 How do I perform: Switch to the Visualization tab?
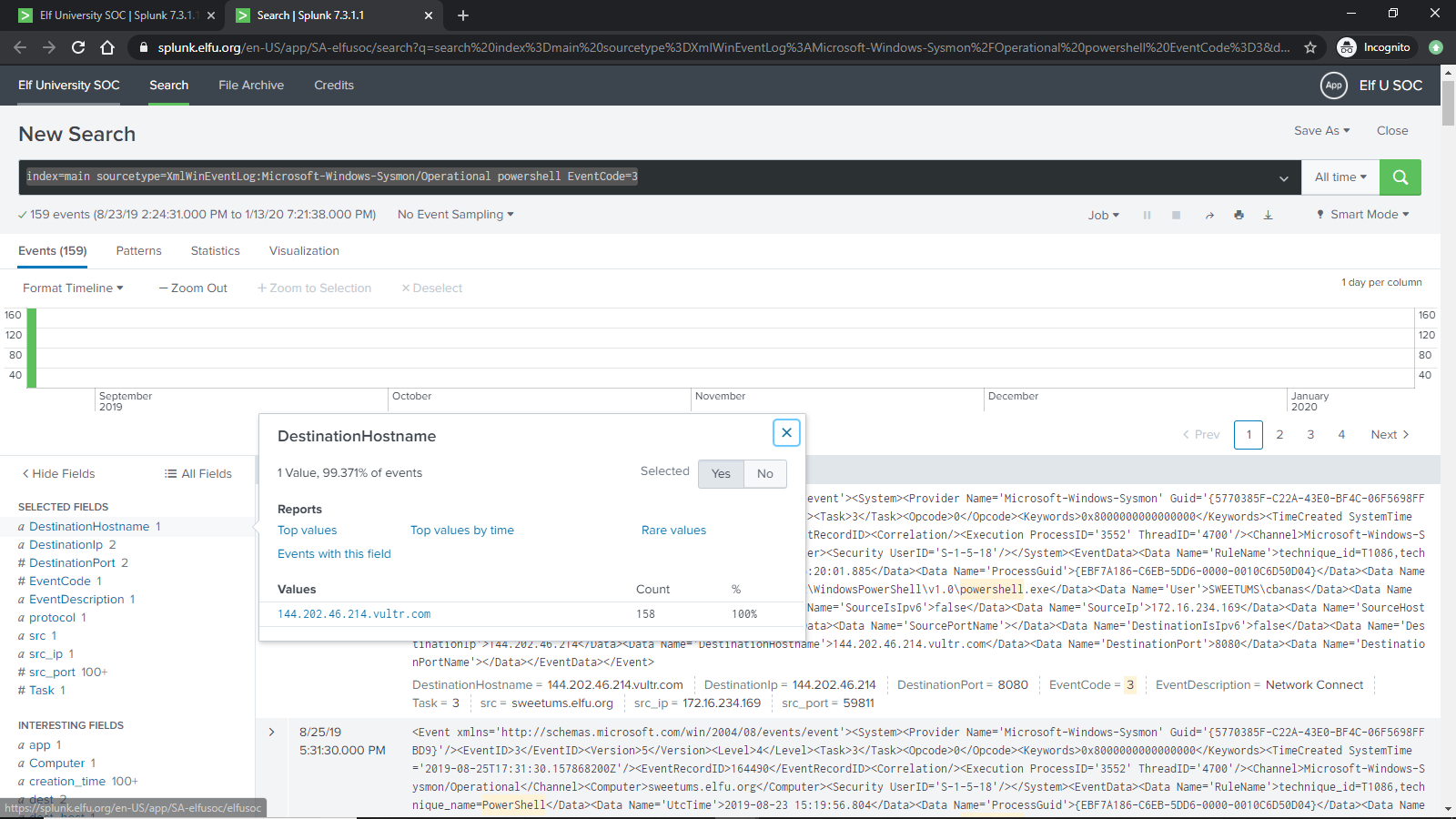tap(304, 251)
